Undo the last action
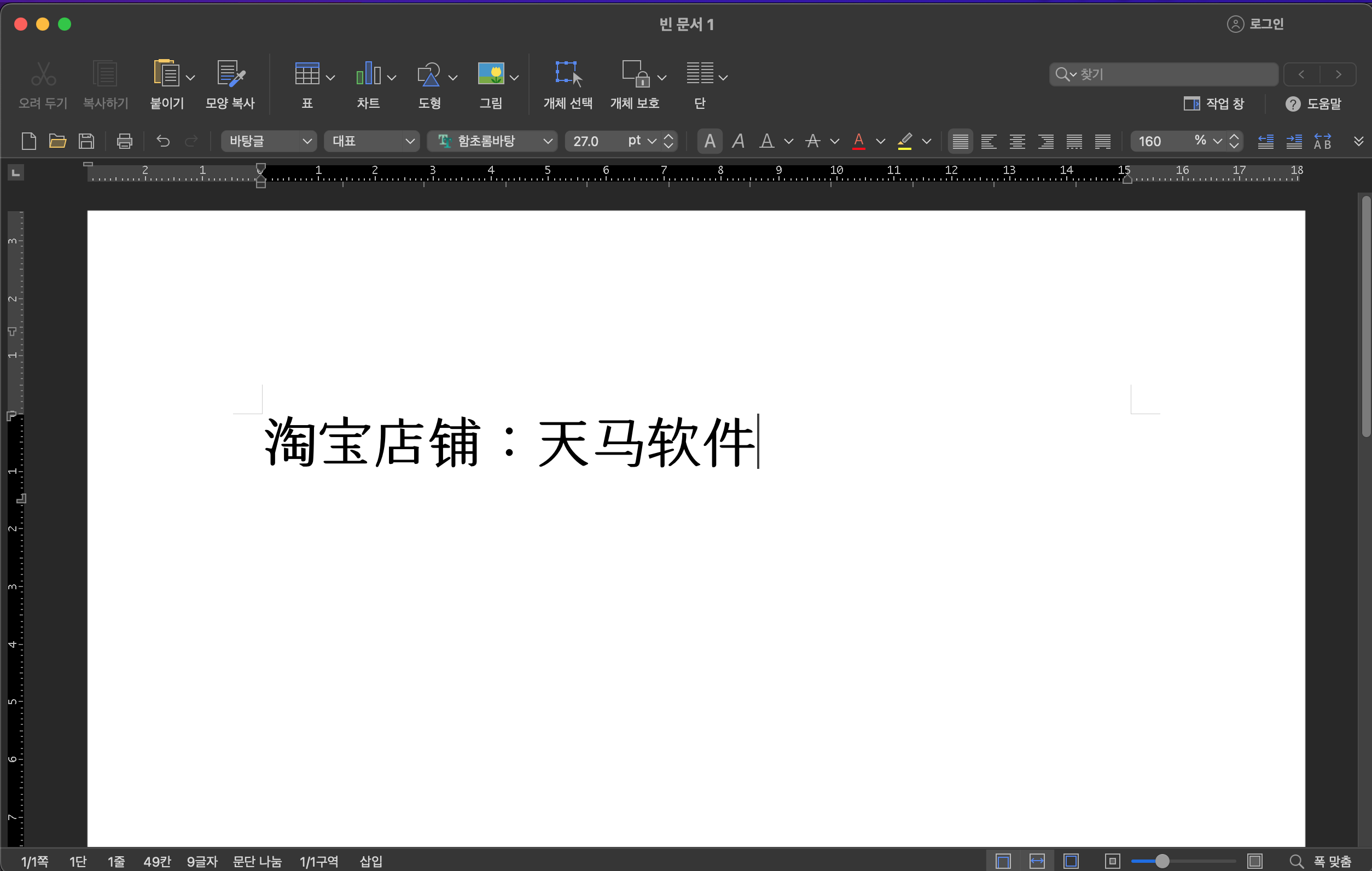This screenshot has height=871, width=1372. 163,141
